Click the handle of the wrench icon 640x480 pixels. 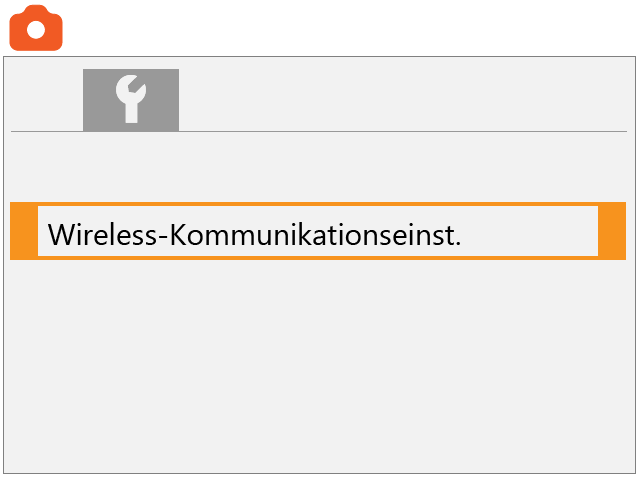(x=131, y=112)
